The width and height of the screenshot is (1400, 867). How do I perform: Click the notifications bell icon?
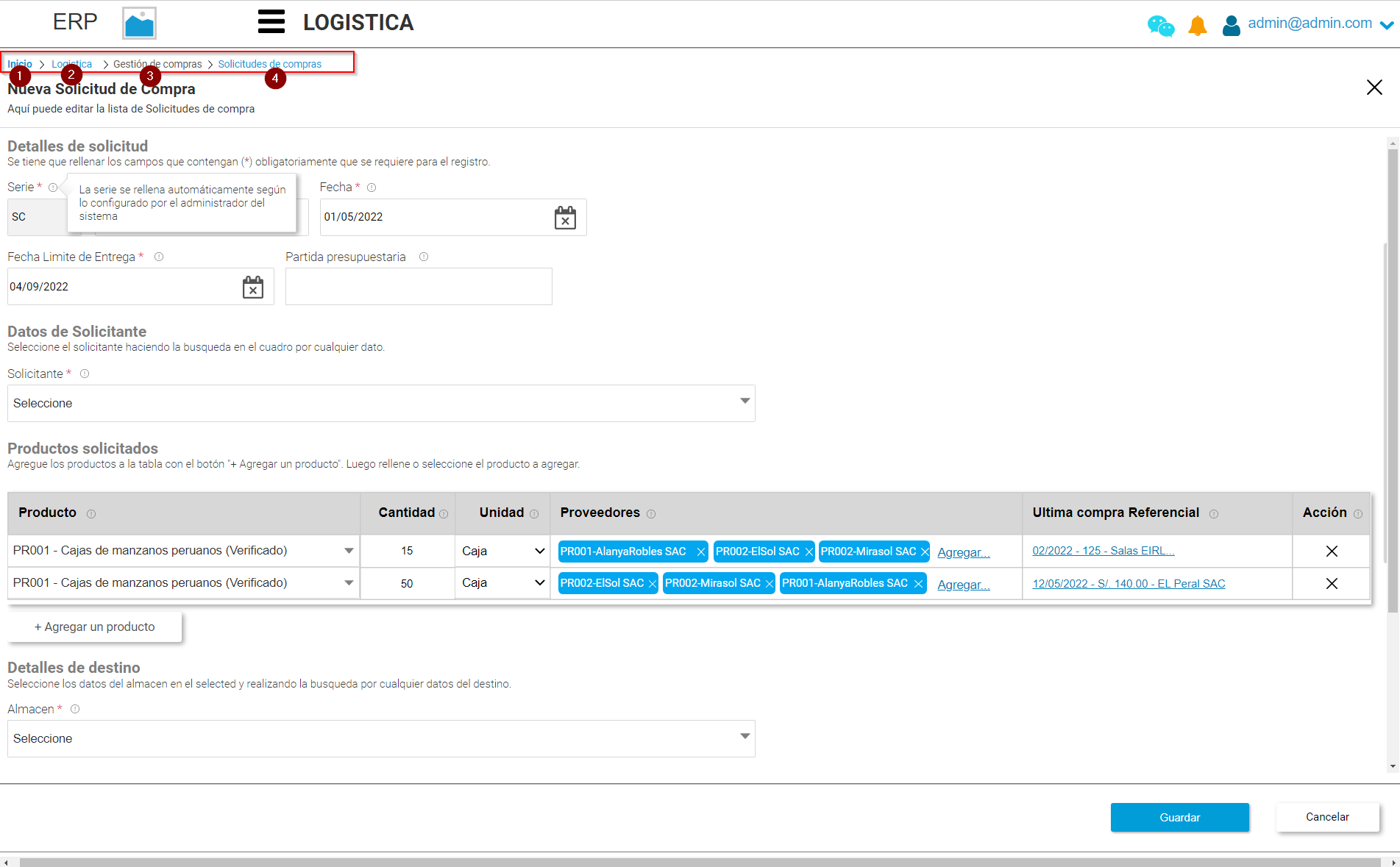tap(1196, 25)
